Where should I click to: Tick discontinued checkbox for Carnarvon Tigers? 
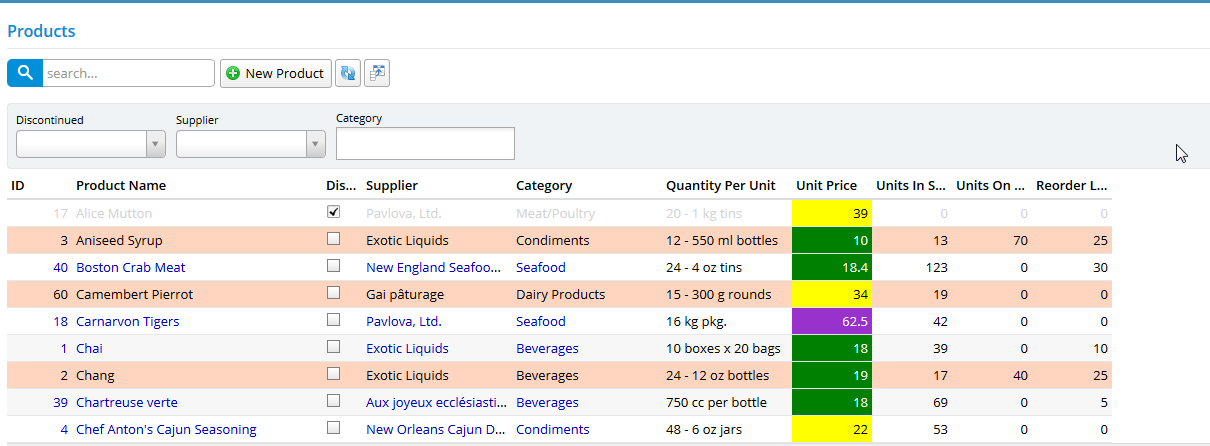coord(334,320)
